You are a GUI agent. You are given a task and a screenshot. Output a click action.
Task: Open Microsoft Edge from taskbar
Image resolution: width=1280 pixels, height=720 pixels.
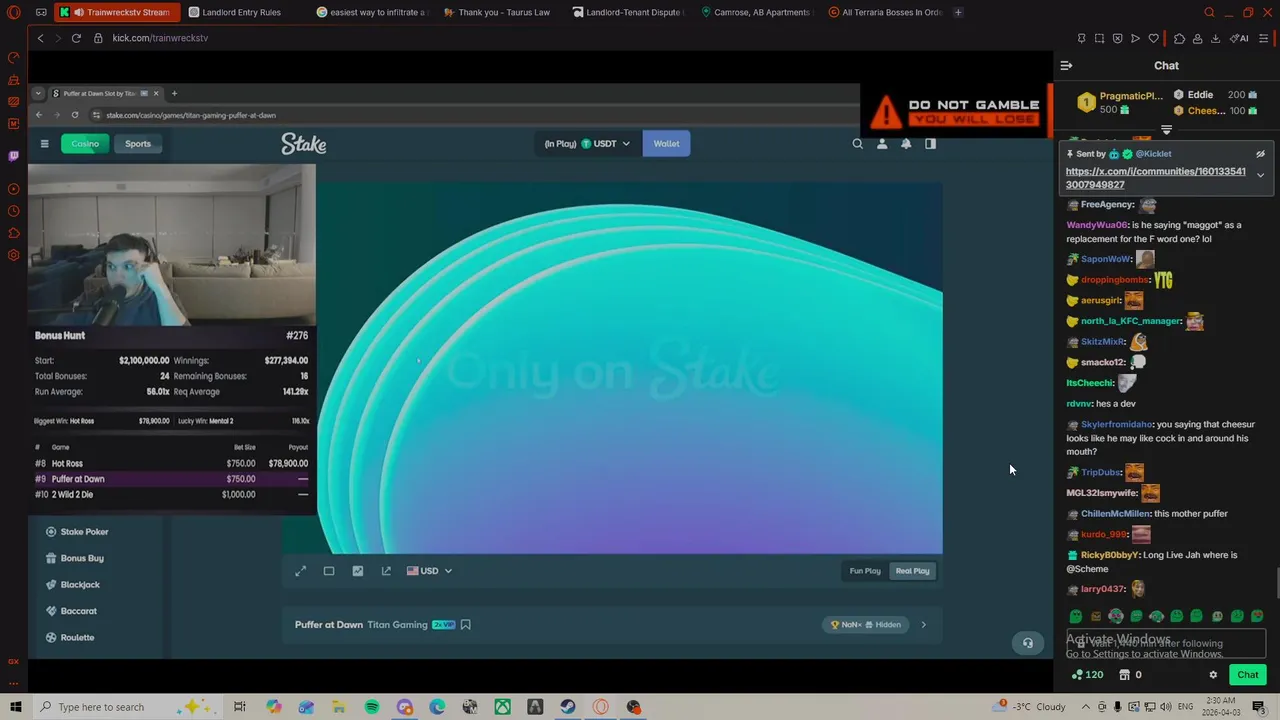(437, 707)
